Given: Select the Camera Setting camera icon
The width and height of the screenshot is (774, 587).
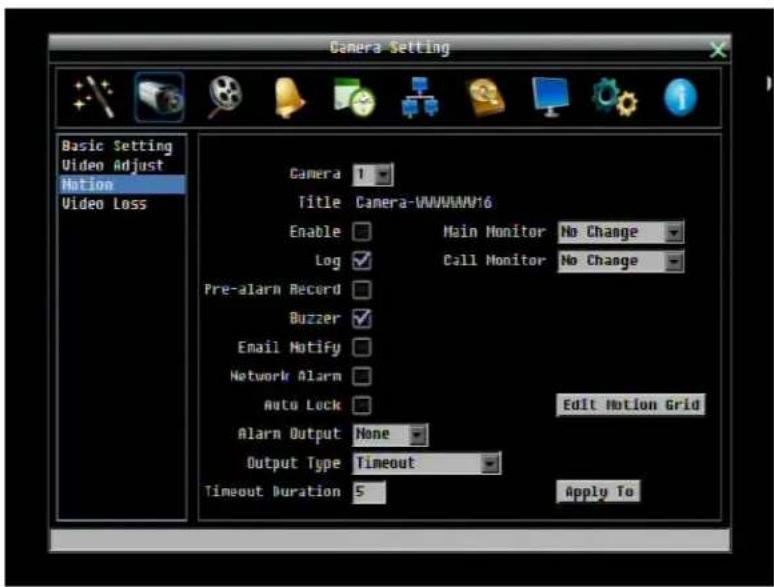Looking at the screenshot, I should point(159,97).
